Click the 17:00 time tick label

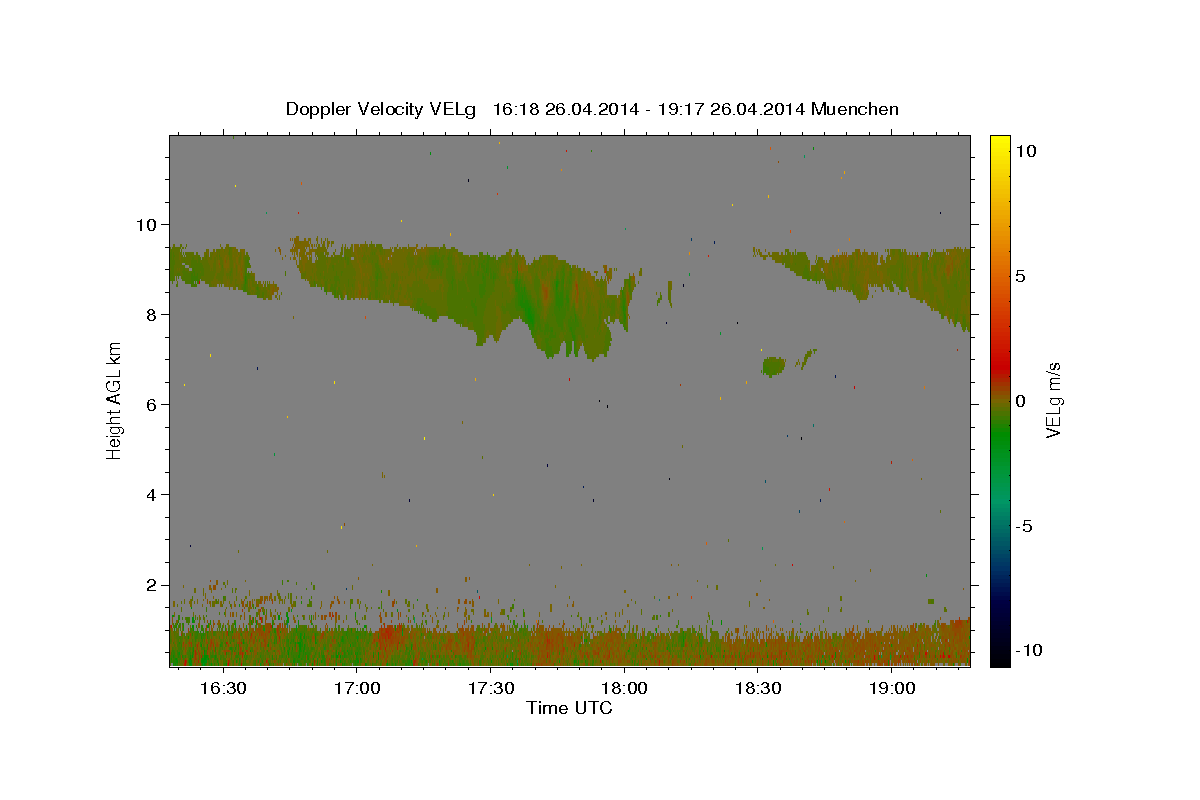tap(357, 688)
